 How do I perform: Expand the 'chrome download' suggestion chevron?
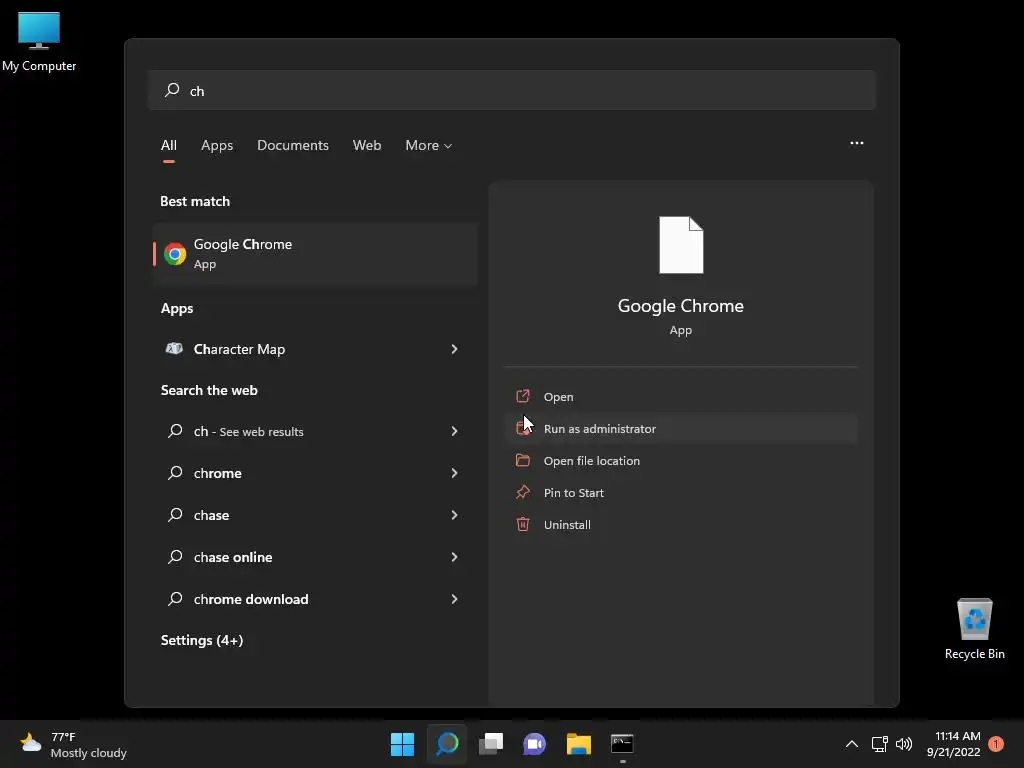point(454,599)
